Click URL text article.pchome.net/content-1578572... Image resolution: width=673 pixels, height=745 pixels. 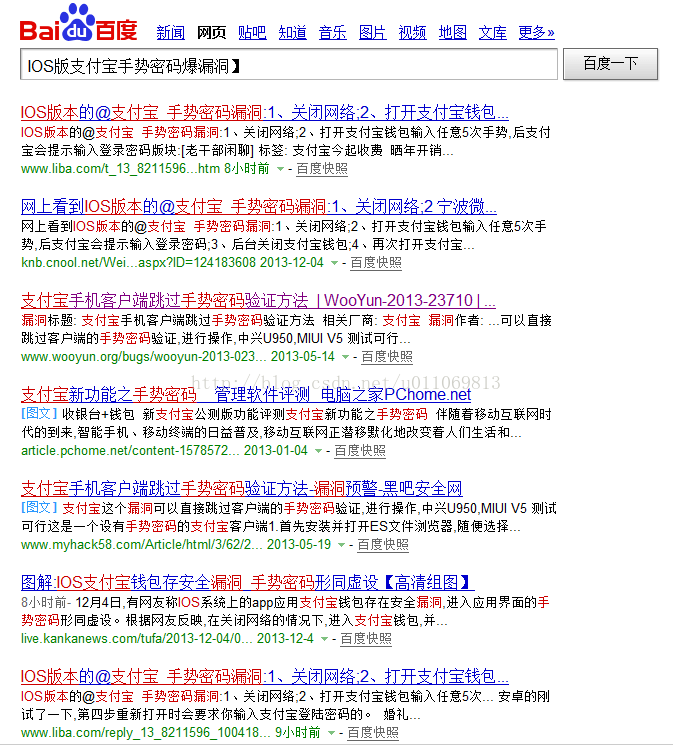click(x=130, y=450)
